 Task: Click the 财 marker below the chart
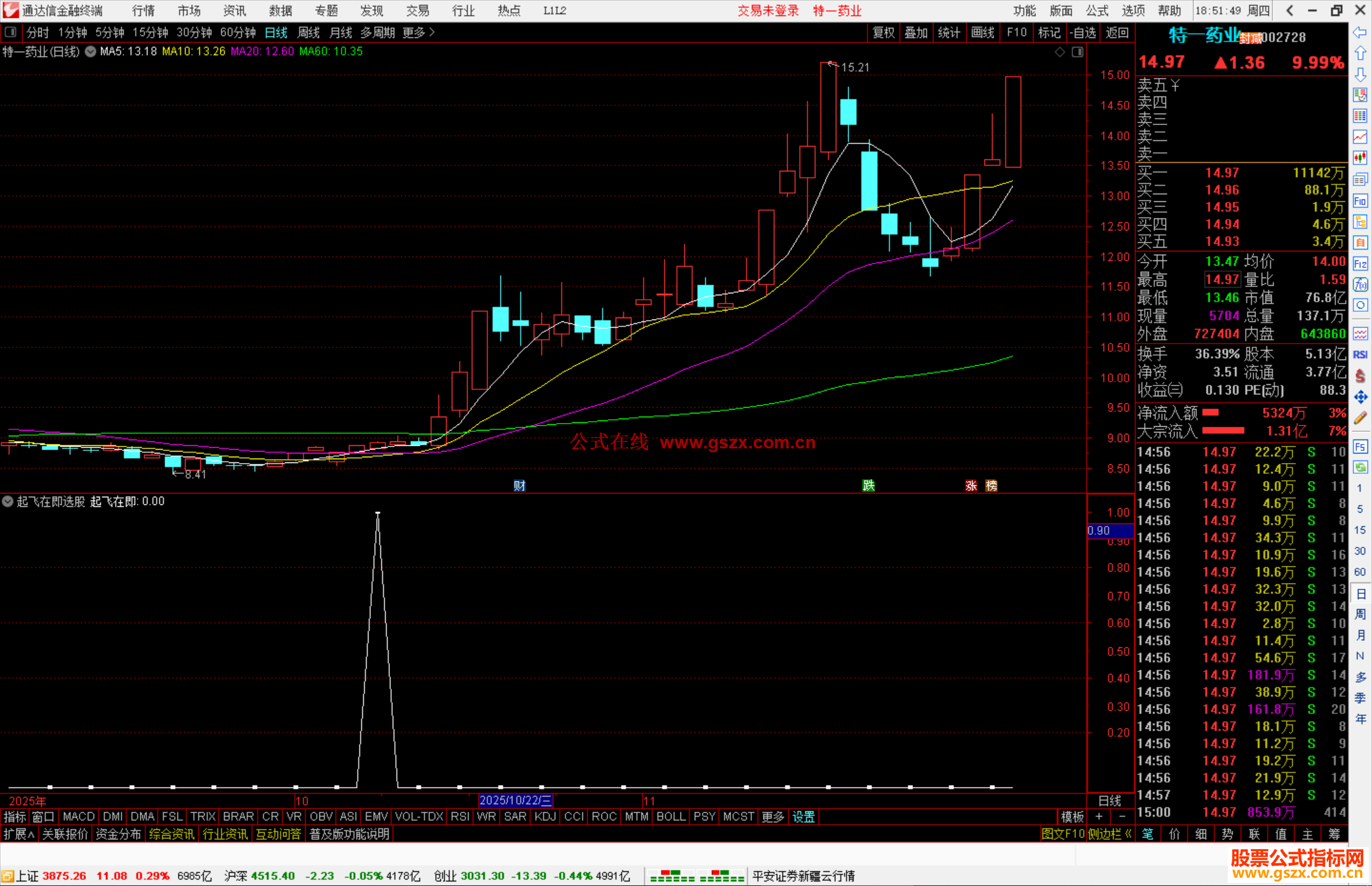519,486
